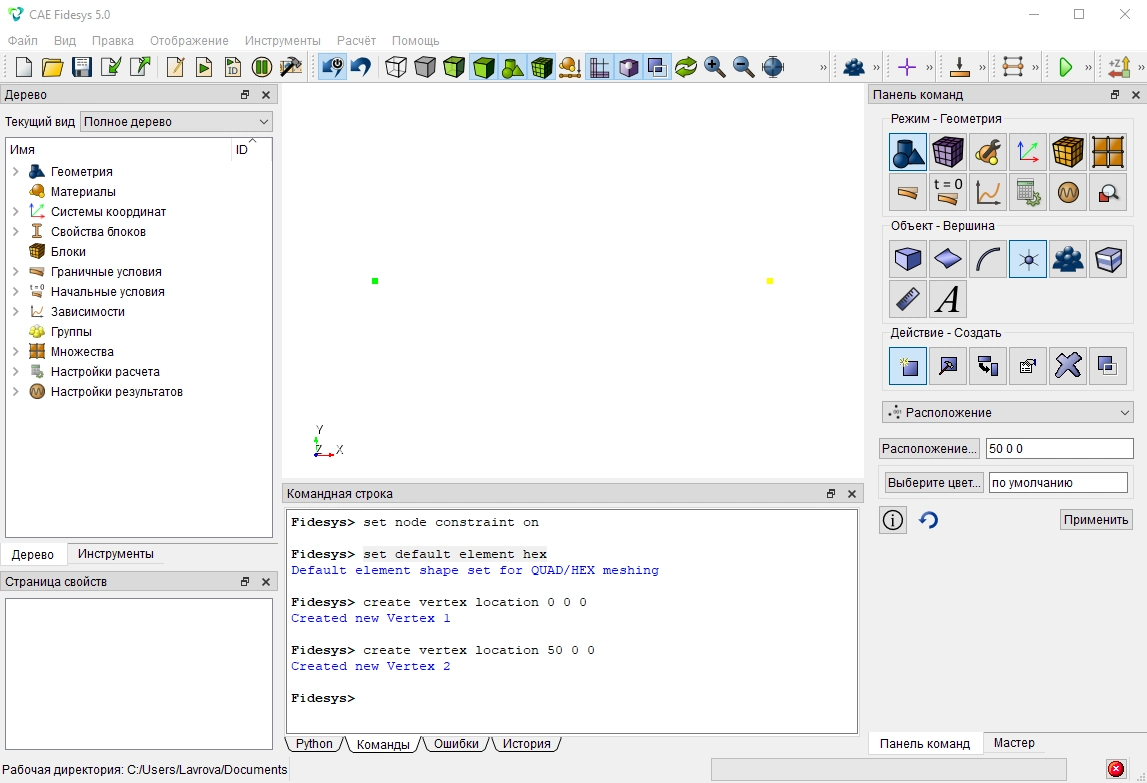Click zoom in magnifier icon
Viewport: 1147px width, 783px height.
(x=715, y=67)
